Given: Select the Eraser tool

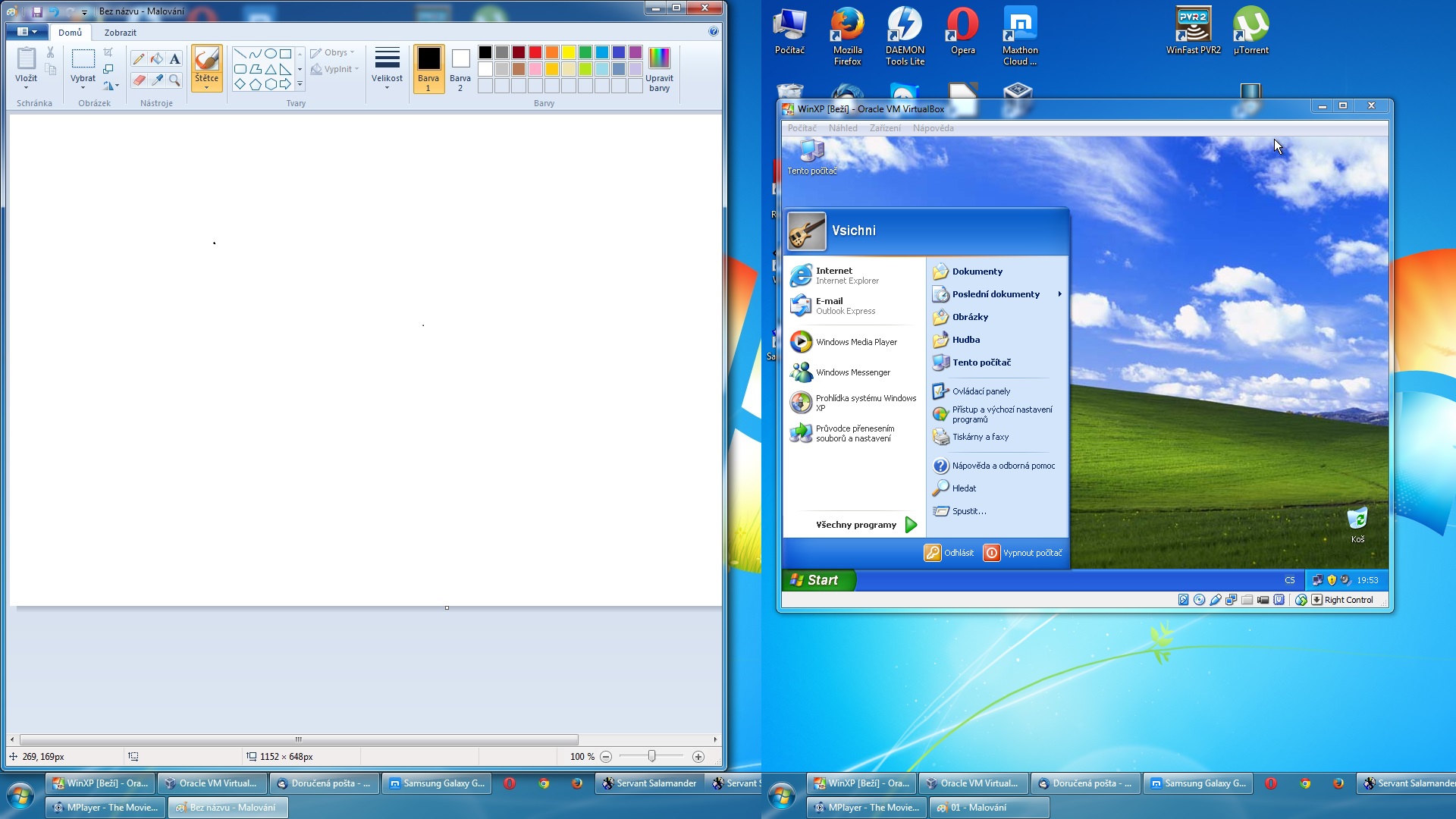Looking at the screenshot, I should [138, 80].
